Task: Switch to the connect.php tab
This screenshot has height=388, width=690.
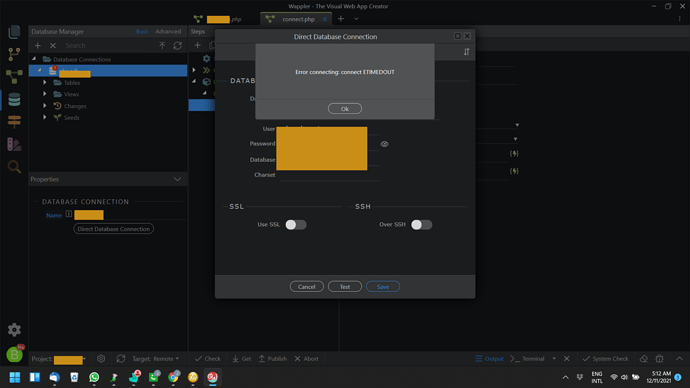Action: coord(297,19)
